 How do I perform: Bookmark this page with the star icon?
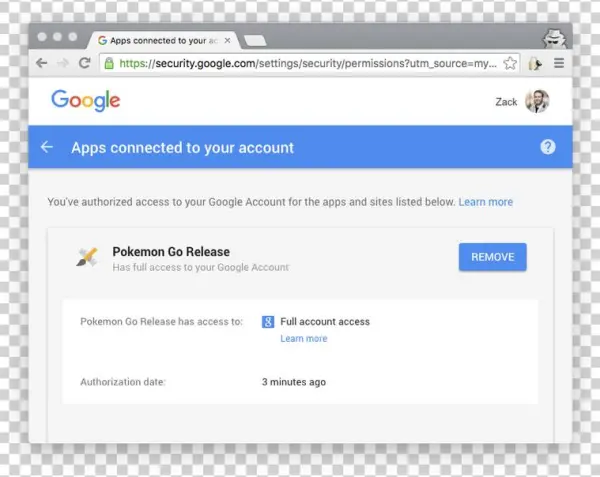(x=510, y=63)
